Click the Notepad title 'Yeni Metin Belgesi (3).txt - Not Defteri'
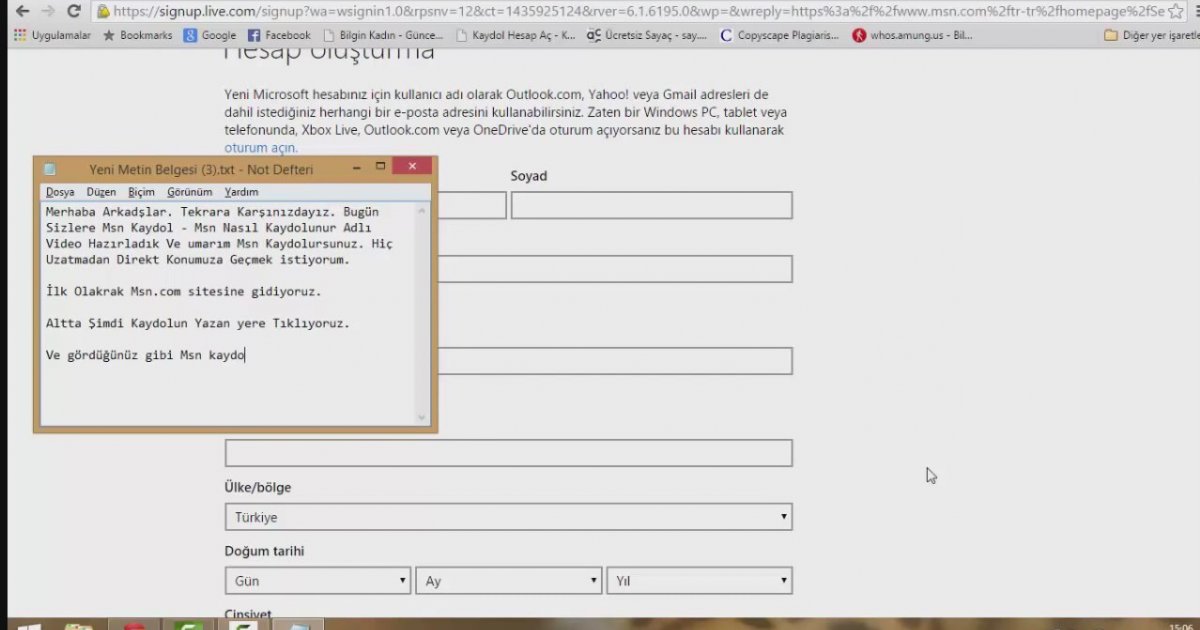 (x=201, y=169)
